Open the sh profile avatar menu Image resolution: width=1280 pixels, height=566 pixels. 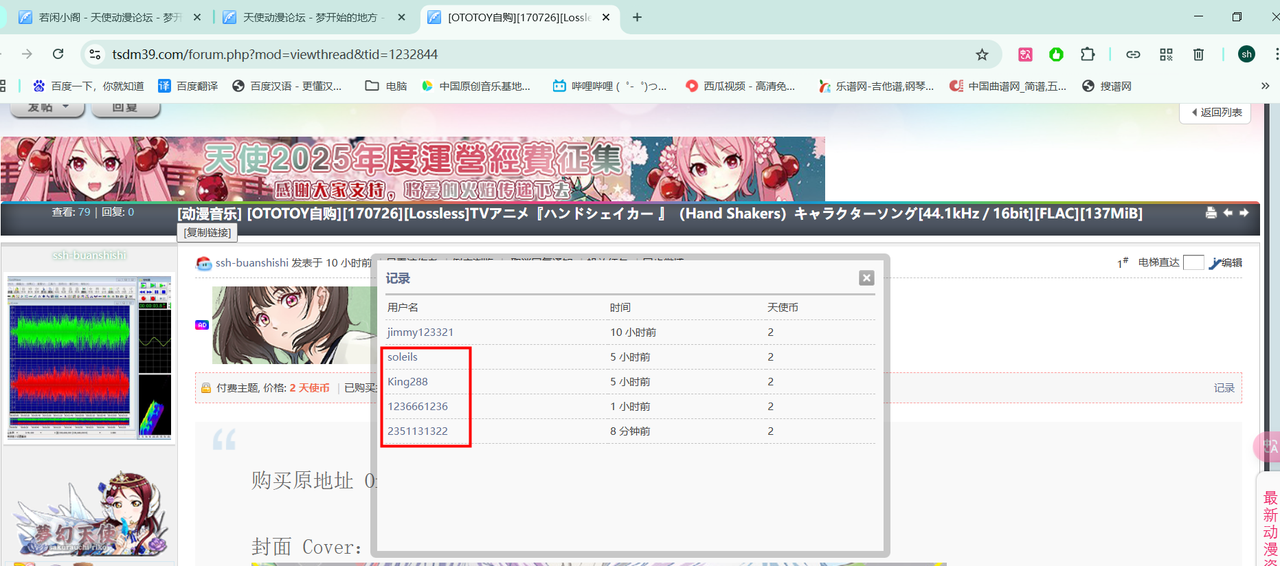pos(1246,54)
